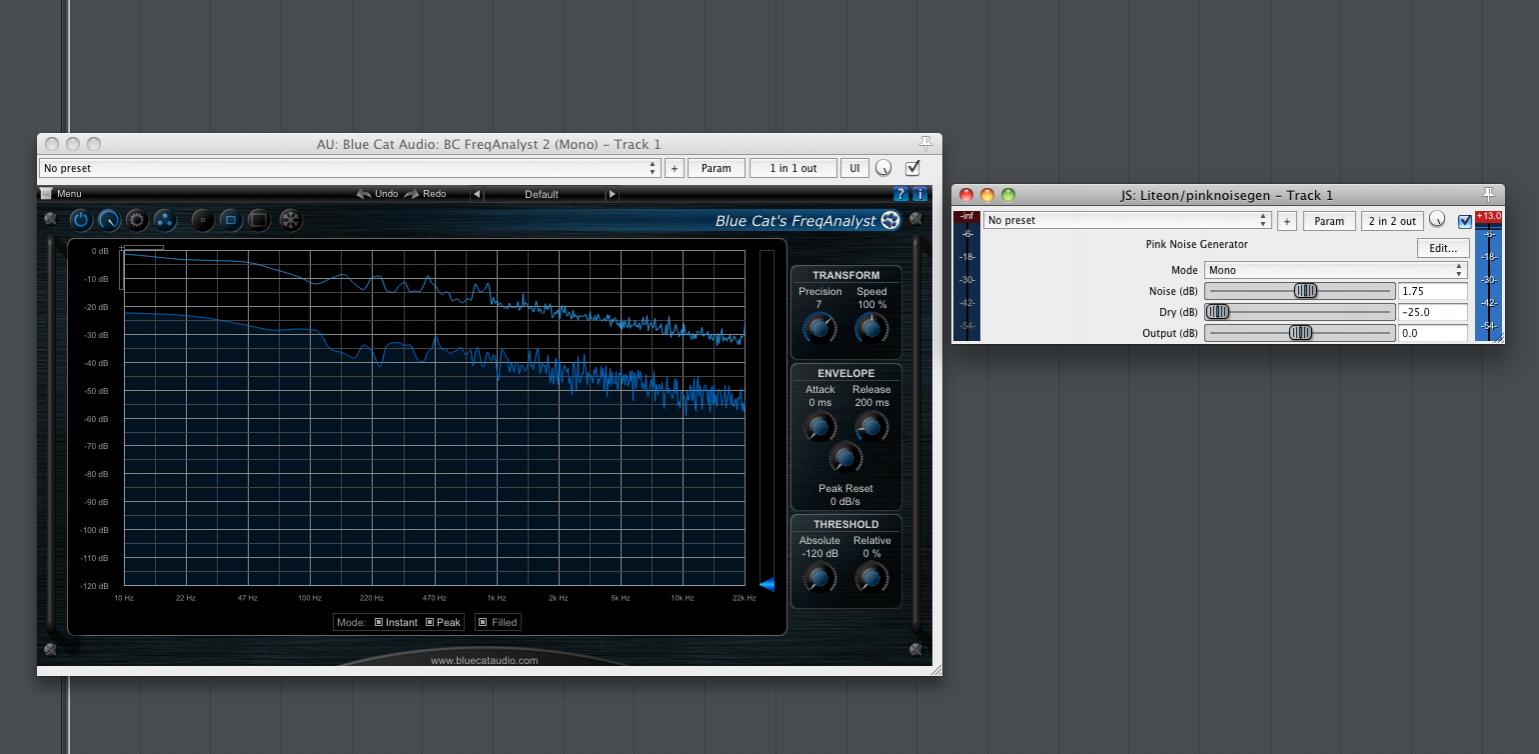Click the Speed knob under Transform
The width and height of the screenshot is (1539, 754).
coord(871,327)
